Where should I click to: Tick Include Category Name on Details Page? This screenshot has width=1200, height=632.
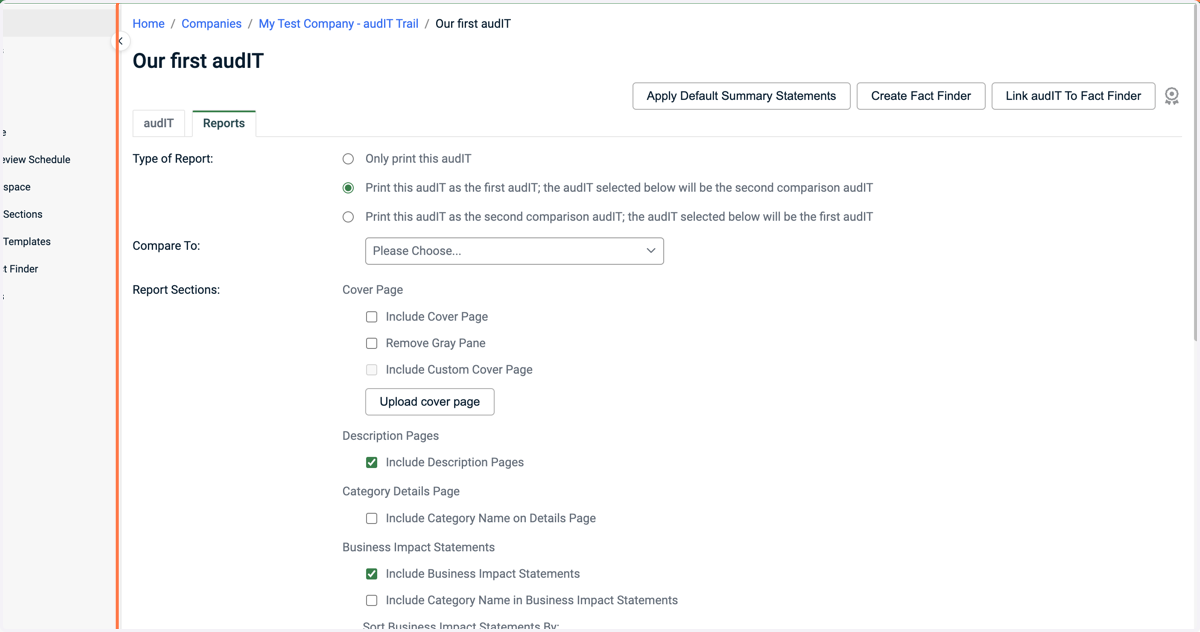tap(372, 519)
